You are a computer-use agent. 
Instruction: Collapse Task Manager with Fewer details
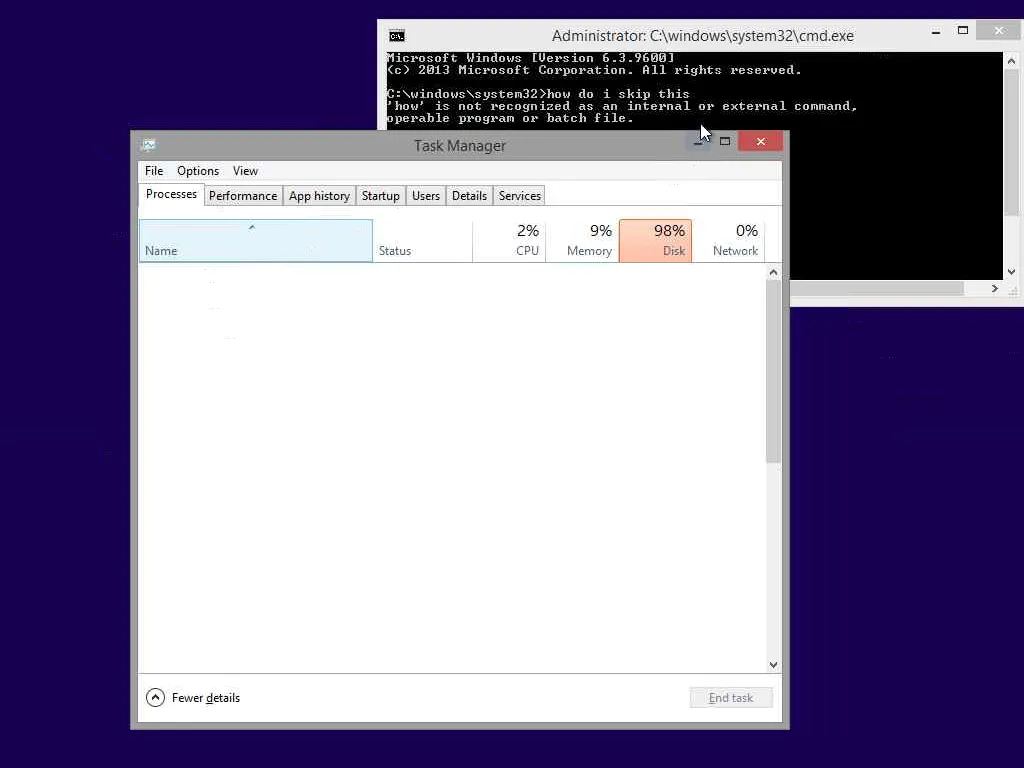pos(193,698)
